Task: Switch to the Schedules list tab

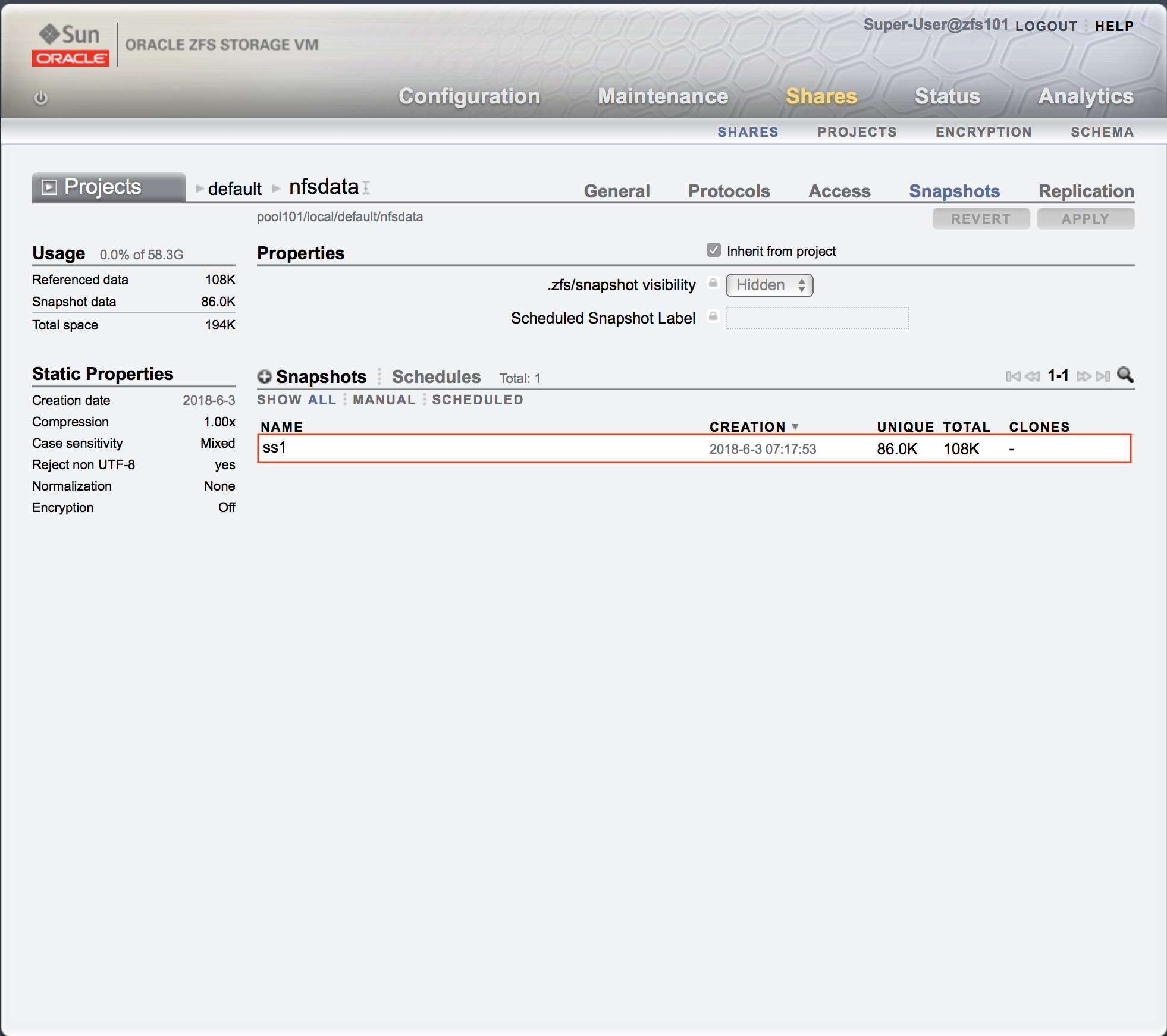Action: pyautogui.click(x=436, y=376)
